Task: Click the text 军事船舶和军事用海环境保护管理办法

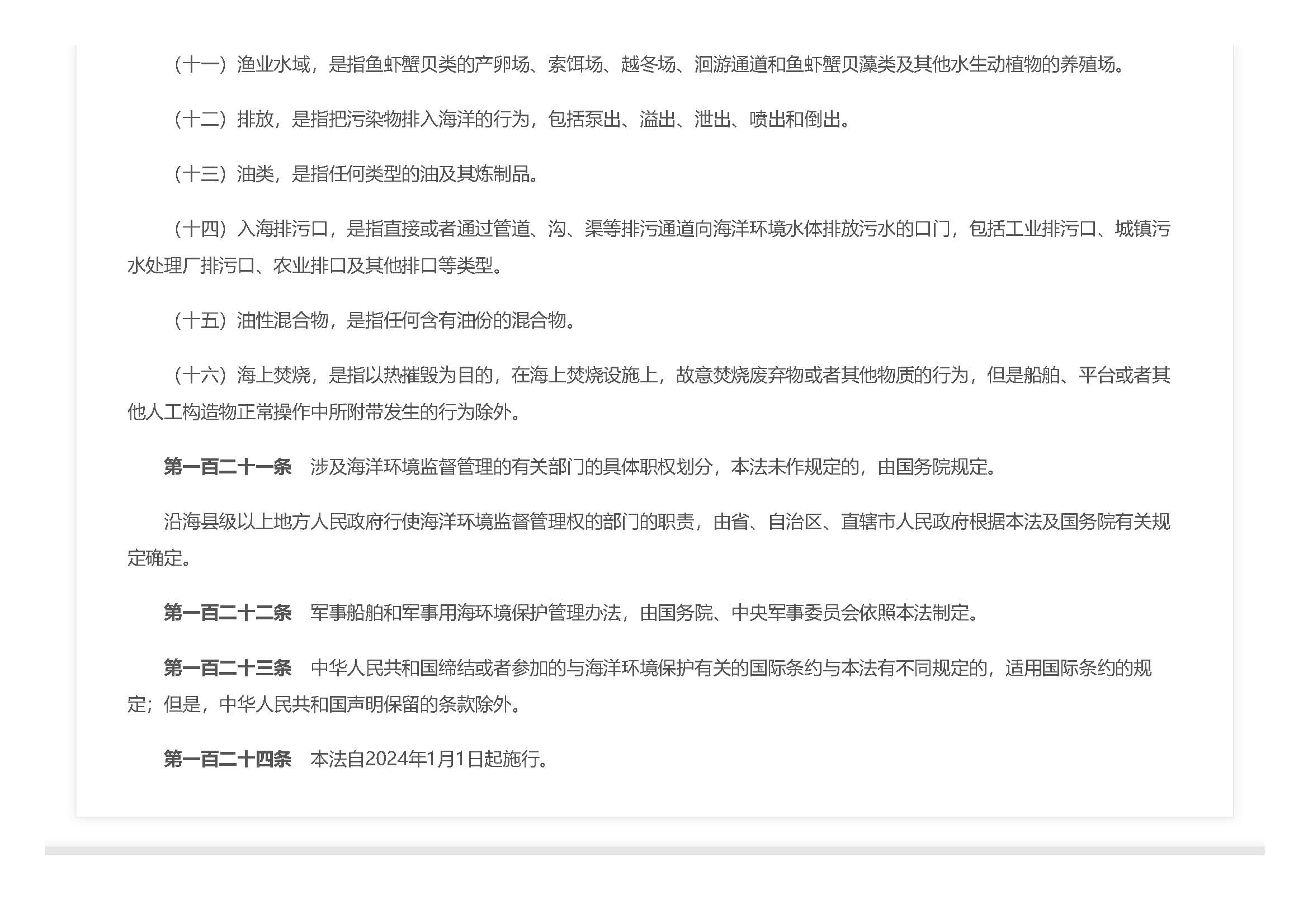Action: pyautogui.click(x=465, y=613)
